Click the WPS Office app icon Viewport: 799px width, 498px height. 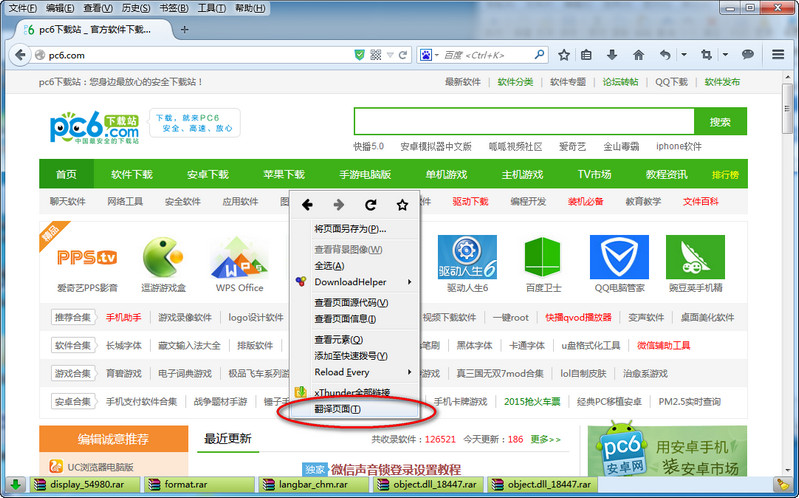point(239,257)
